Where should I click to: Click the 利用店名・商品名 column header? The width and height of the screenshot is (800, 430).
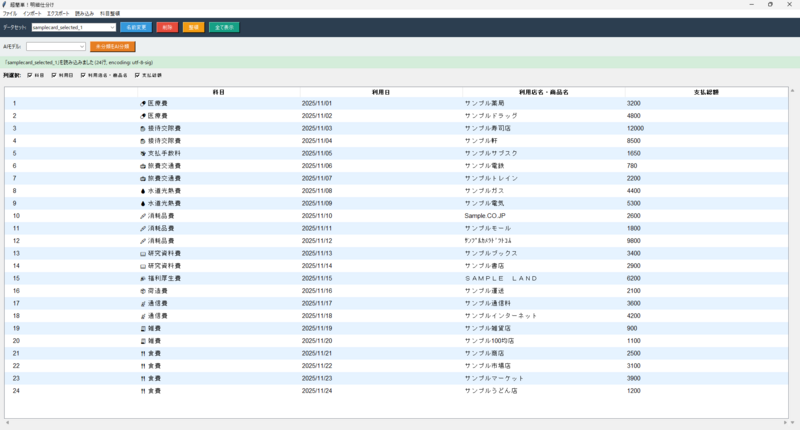point(543,91)
